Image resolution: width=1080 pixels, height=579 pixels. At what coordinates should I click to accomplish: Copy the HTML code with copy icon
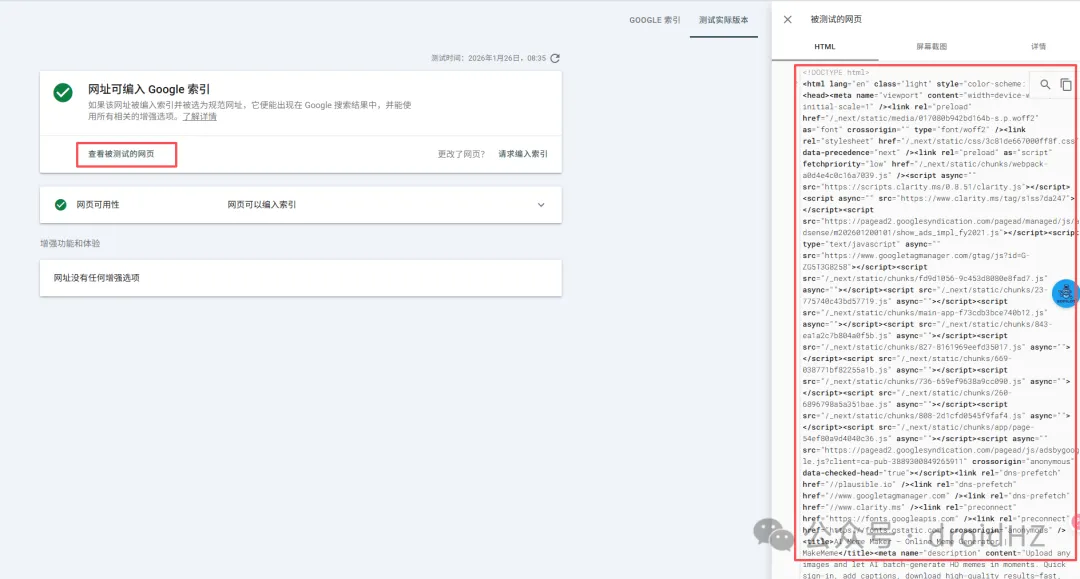pos(1065,85)
